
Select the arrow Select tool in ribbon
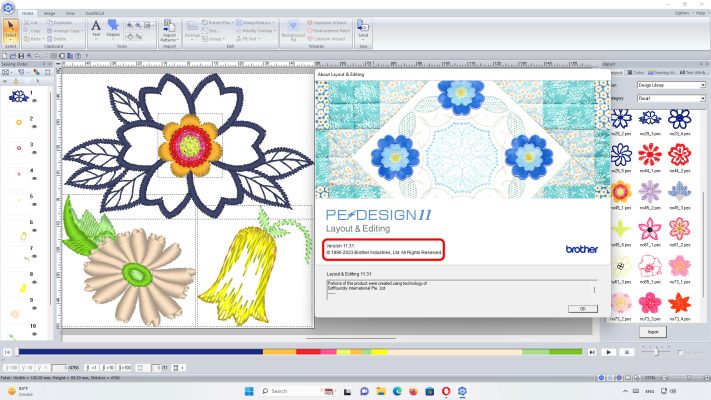tap(10, 30)
